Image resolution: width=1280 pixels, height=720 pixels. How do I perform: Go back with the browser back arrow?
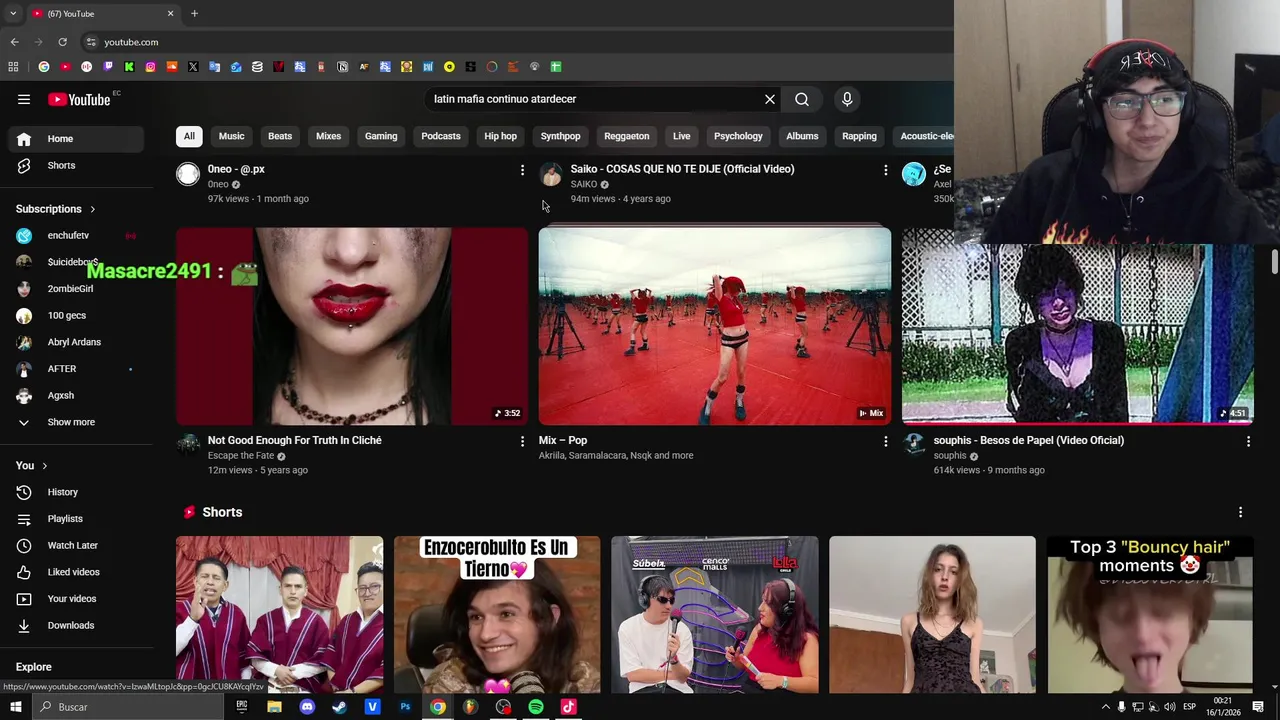click(x=14, y=42)
